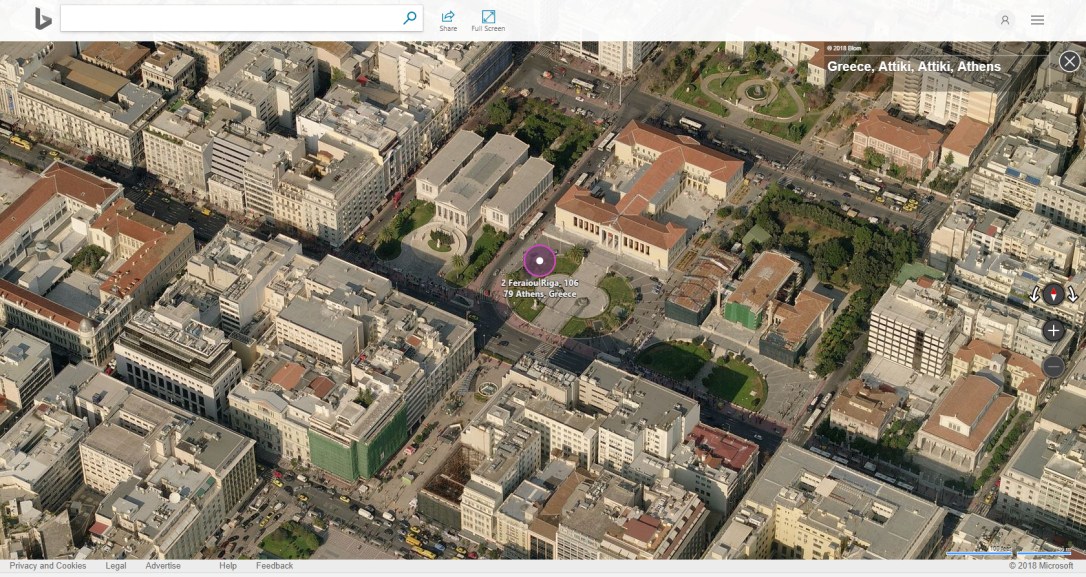Switch the map to Full Screen view
Image resolution: width=1086 pixels, height=577 pixels.
488,17
